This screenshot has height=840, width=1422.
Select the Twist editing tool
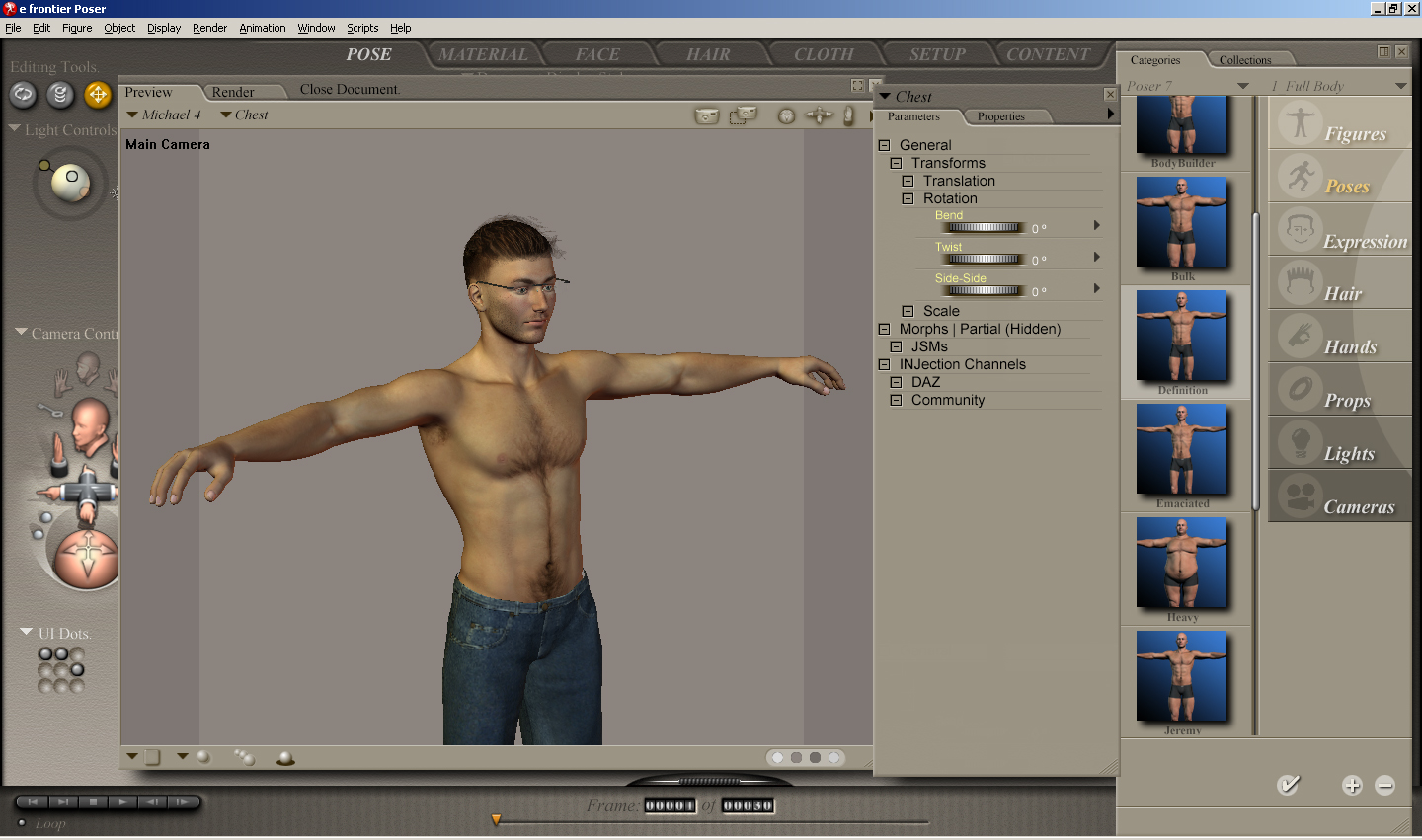click(x=60, y=95)
